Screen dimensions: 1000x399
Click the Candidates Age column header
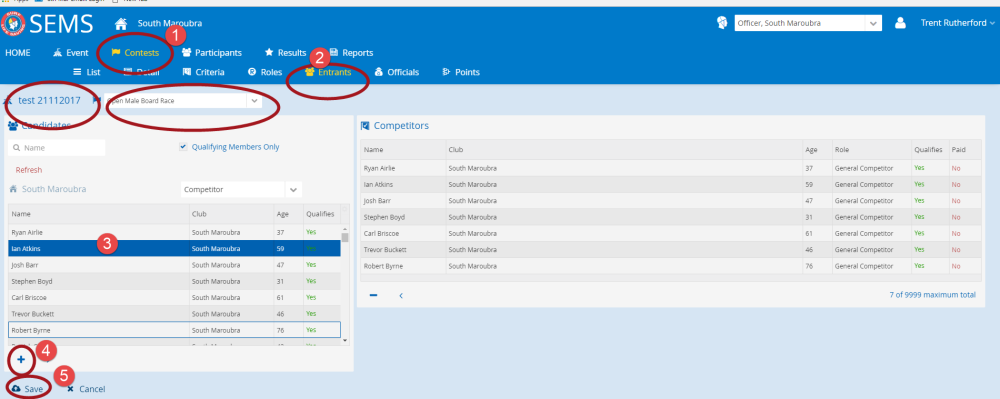click(288, 214)
